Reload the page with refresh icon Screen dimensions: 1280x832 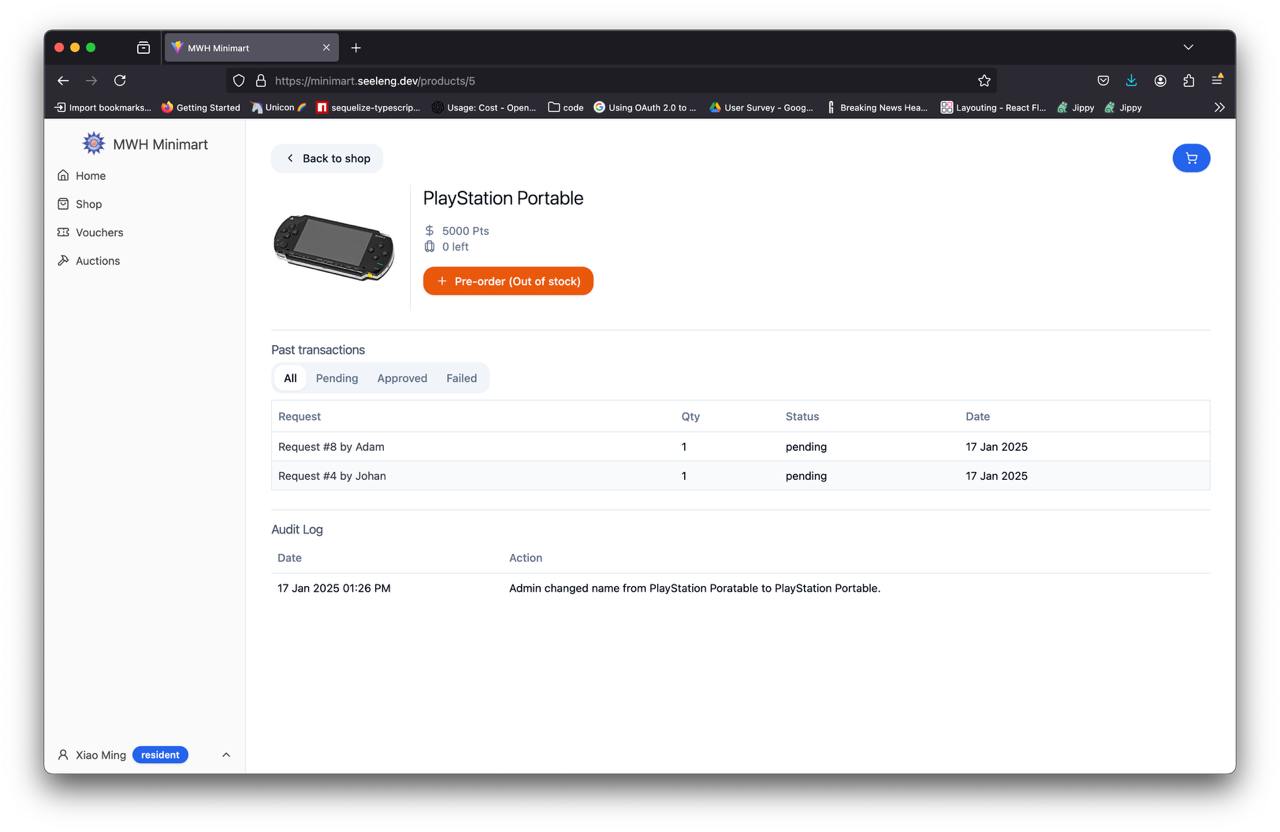[x=120, y=80]
